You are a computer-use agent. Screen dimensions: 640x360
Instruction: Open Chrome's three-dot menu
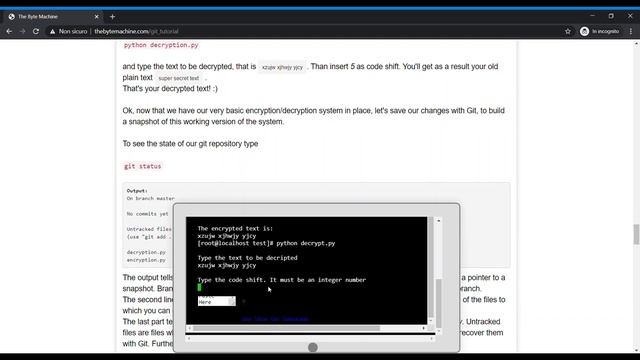click(631, 31)
